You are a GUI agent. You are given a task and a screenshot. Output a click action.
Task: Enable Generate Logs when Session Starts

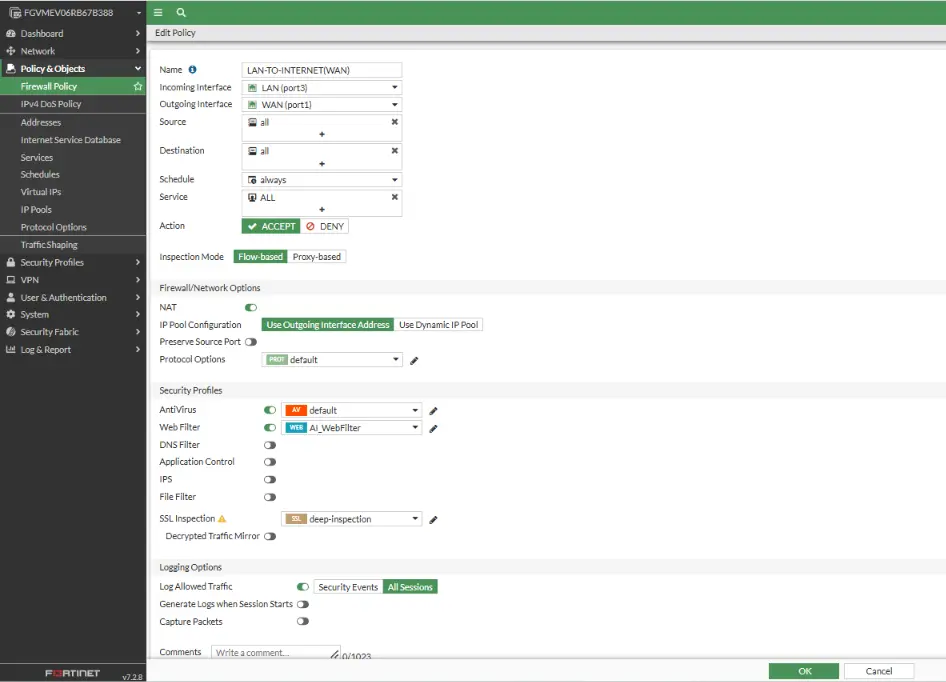point(303,604)
